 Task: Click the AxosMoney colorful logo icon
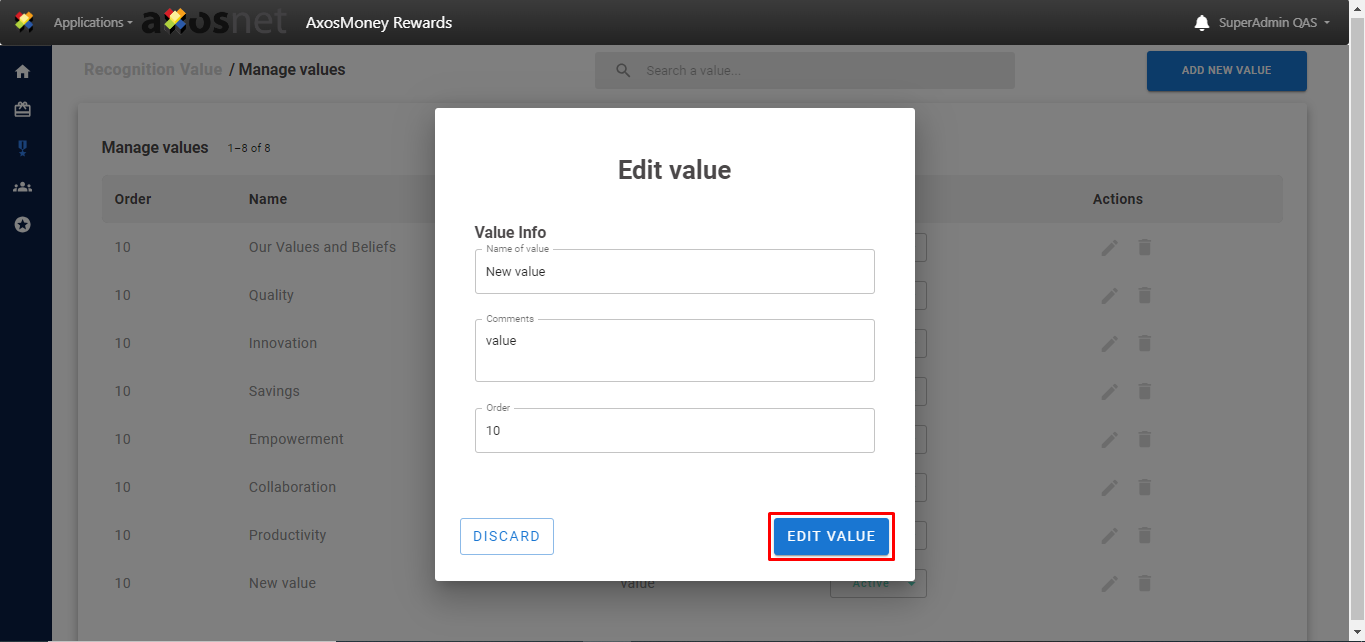coord(25,22)
